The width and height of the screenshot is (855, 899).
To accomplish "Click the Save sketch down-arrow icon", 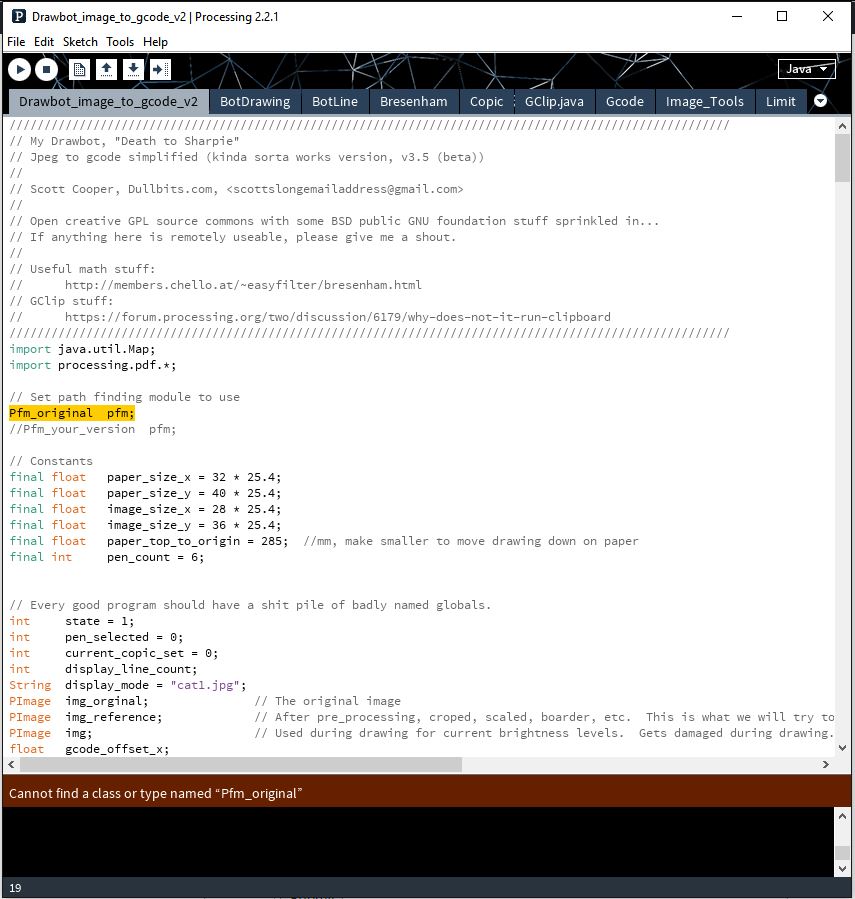I will [x=132, y=69].
